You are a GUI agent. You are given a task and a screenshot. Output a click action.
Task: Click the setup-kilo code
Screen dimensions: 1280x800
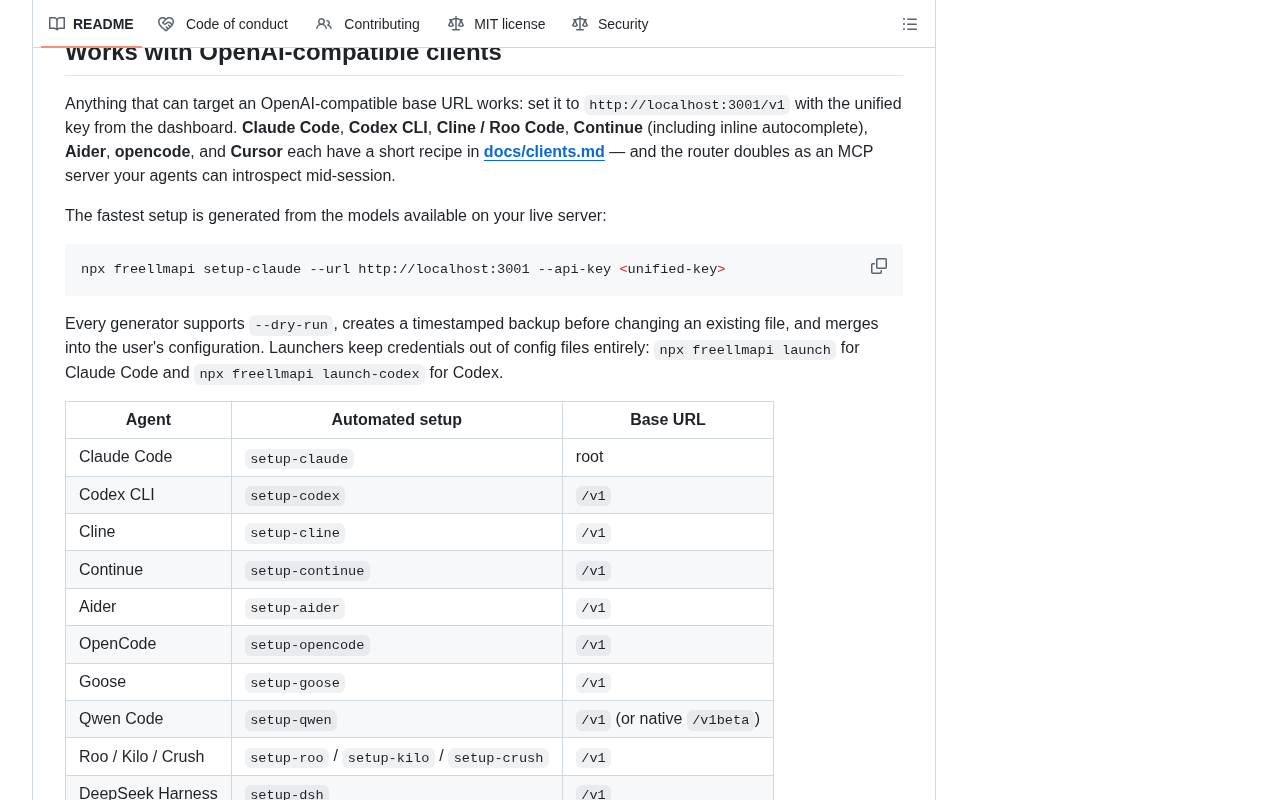tap(388, 758)
